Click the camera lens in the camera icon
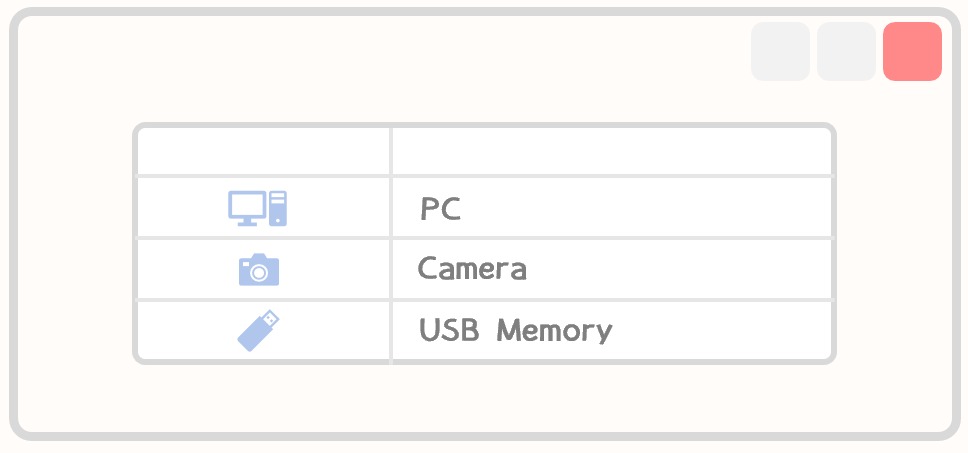Viewport: 968px width, 453px height. tap(259, 273)
